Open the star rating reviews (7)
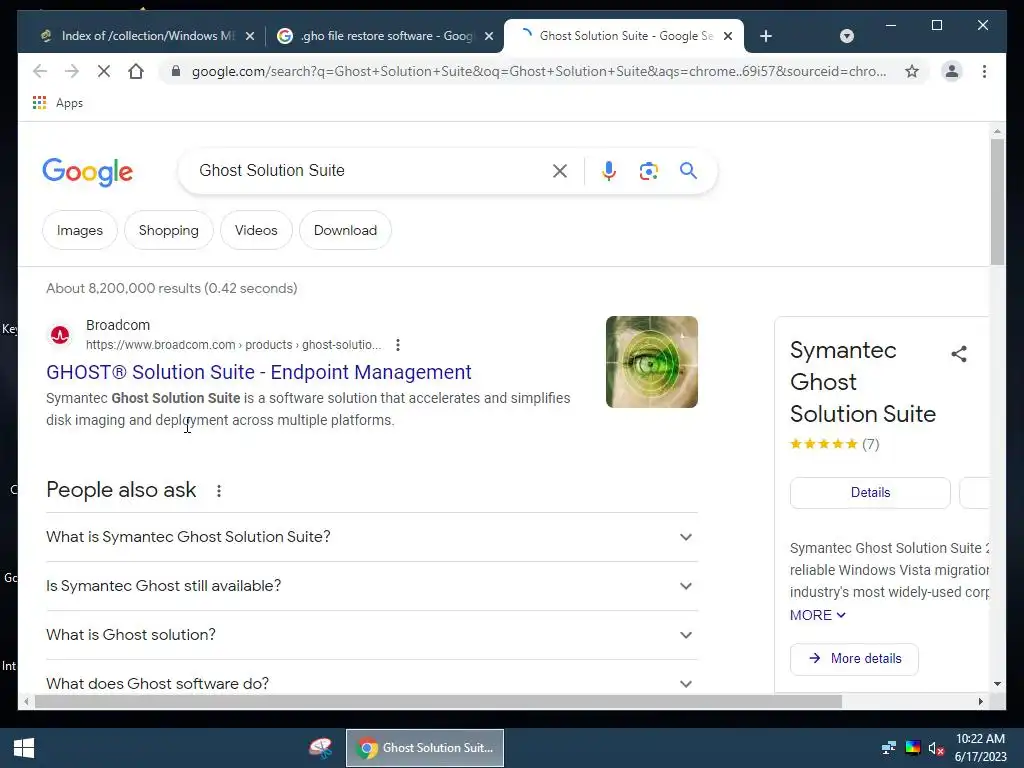Image resolution: width=1024 pixels, height=768 pixels. click(x=835, y=444)
